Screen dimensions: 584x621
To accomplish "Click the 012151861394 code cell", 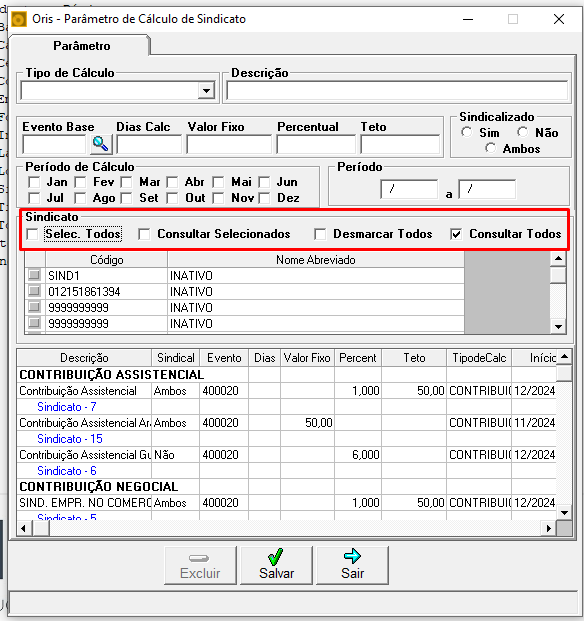I will click(107, 292).
